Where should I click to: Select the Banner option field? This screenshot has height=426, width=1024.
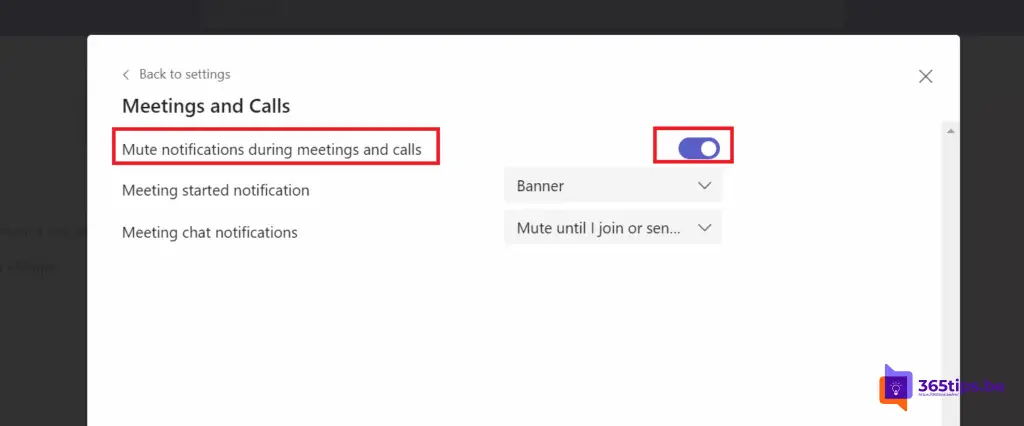613,186
